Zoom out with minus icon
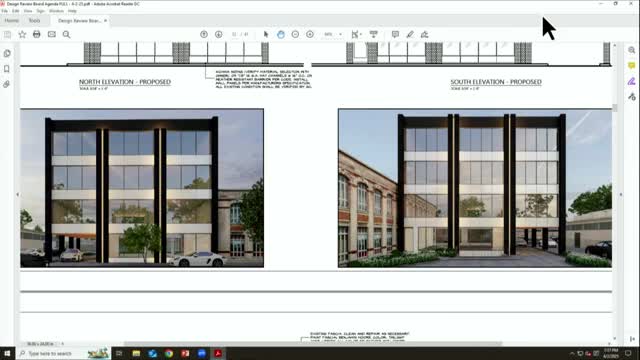This screenshot has height=360, width=640. (x=296, y=35)
